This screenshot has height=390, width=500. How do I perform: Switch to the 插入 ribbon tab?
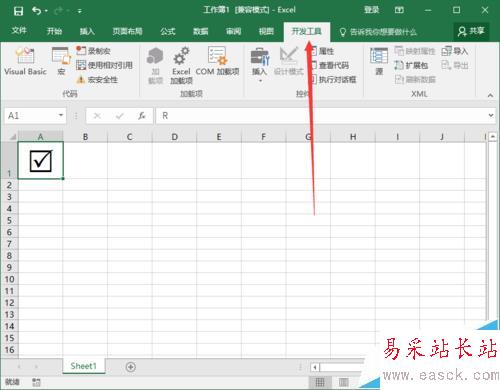87,31
